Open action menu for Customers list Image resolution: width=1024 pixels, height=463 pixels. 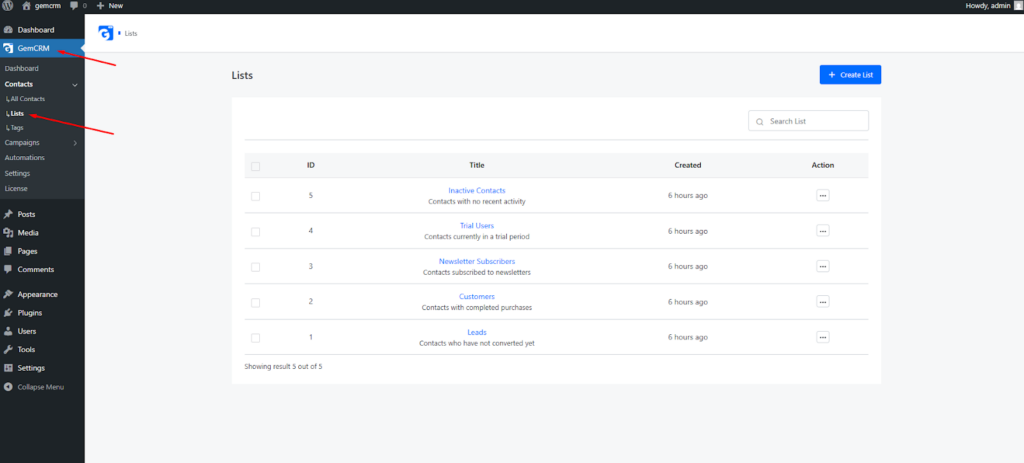(823, 301)
